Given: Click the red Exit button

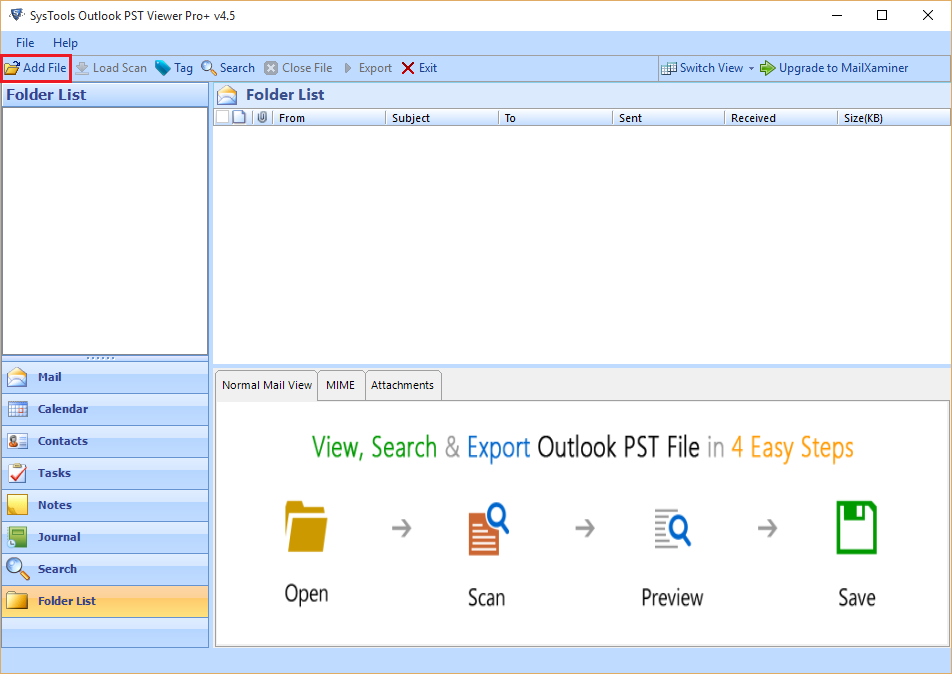Looking at the screenshot, I should click(x=420, y=68).
